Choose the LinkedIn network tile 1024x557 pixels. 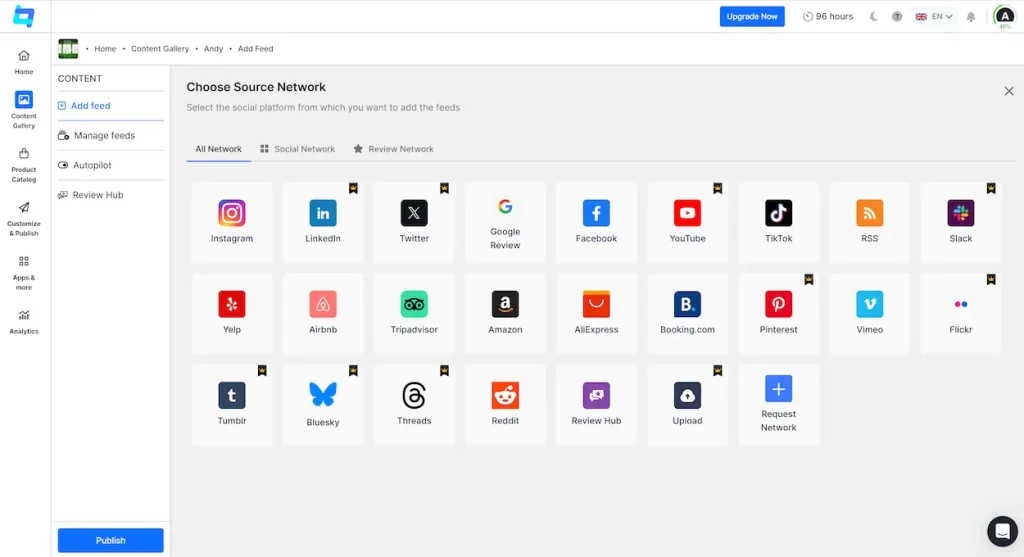tap(323, 222)
